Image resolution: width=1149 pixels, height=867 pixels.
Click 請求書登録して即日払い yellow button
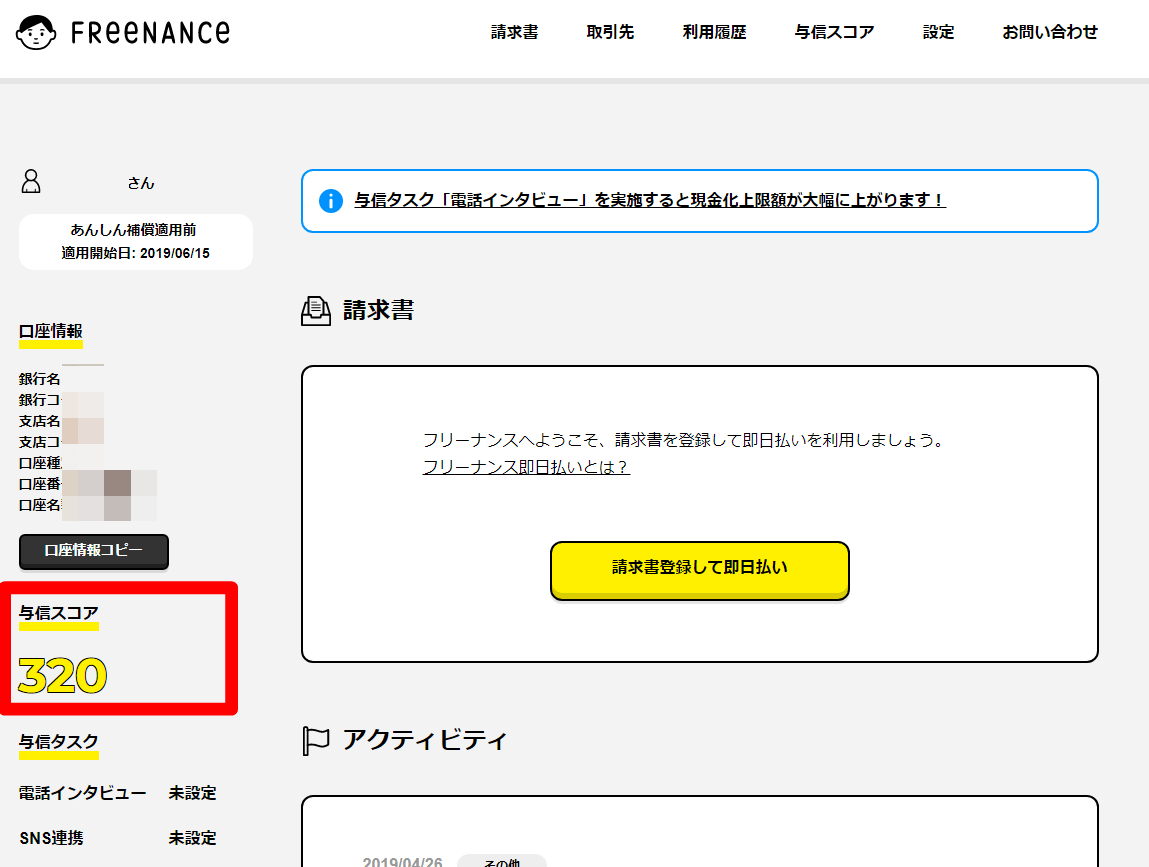(x=700, y=570)
